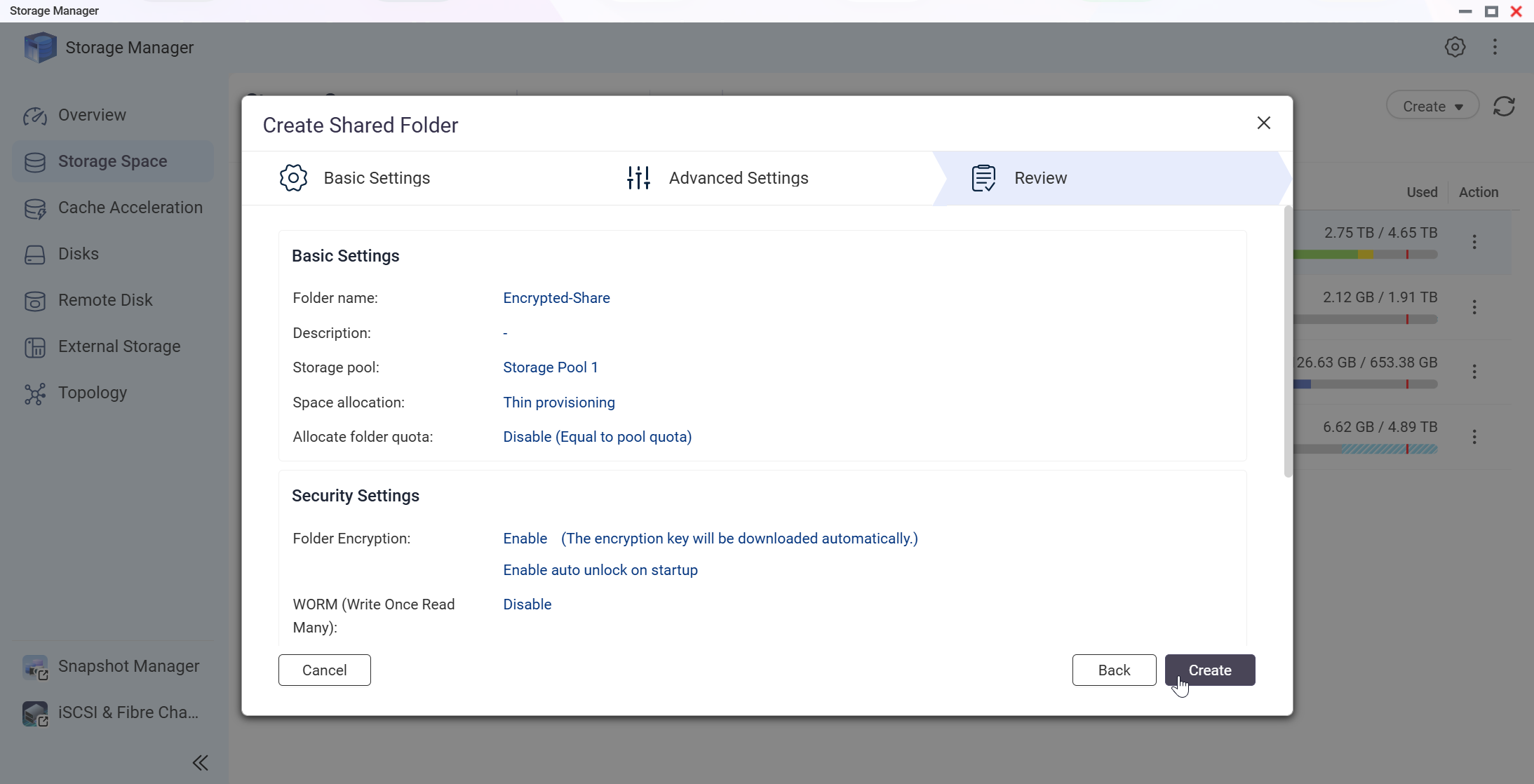The image size is (1534, 784).
Task: Click the Security Settings heading
Action: point(356,496)
